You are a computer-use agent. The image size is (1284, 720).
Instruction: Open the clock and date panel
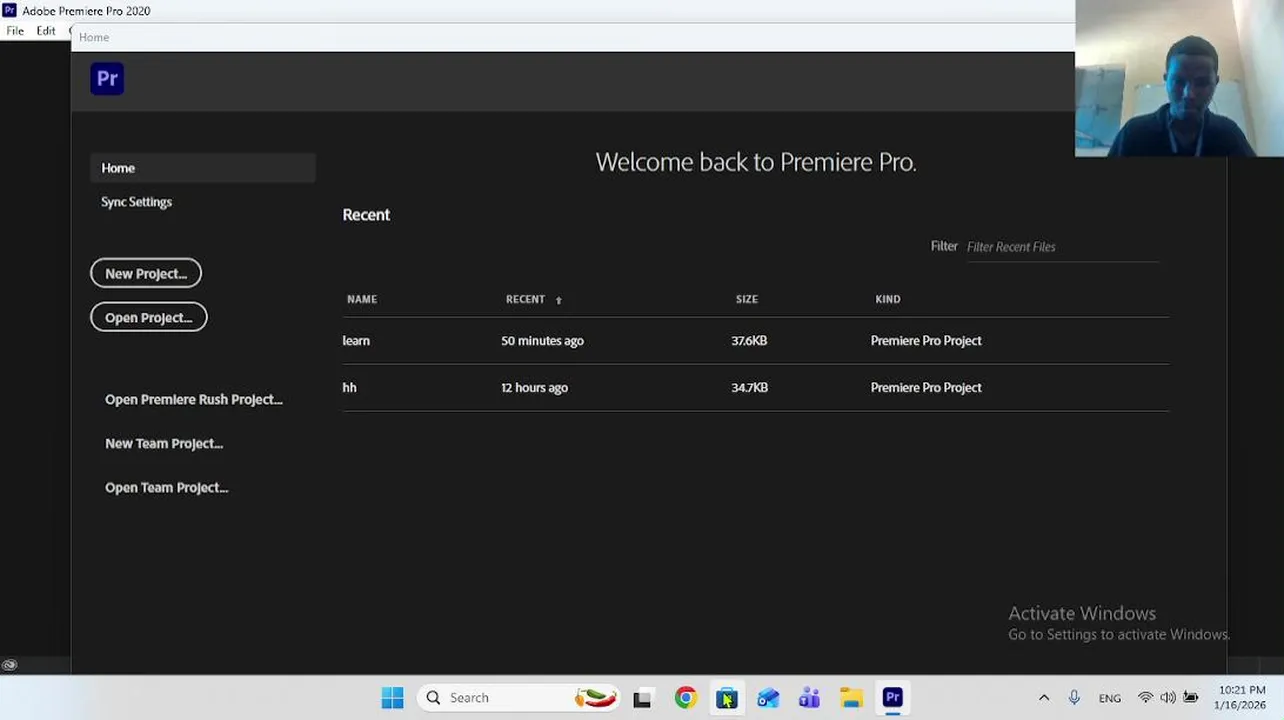click(1241, 698)
